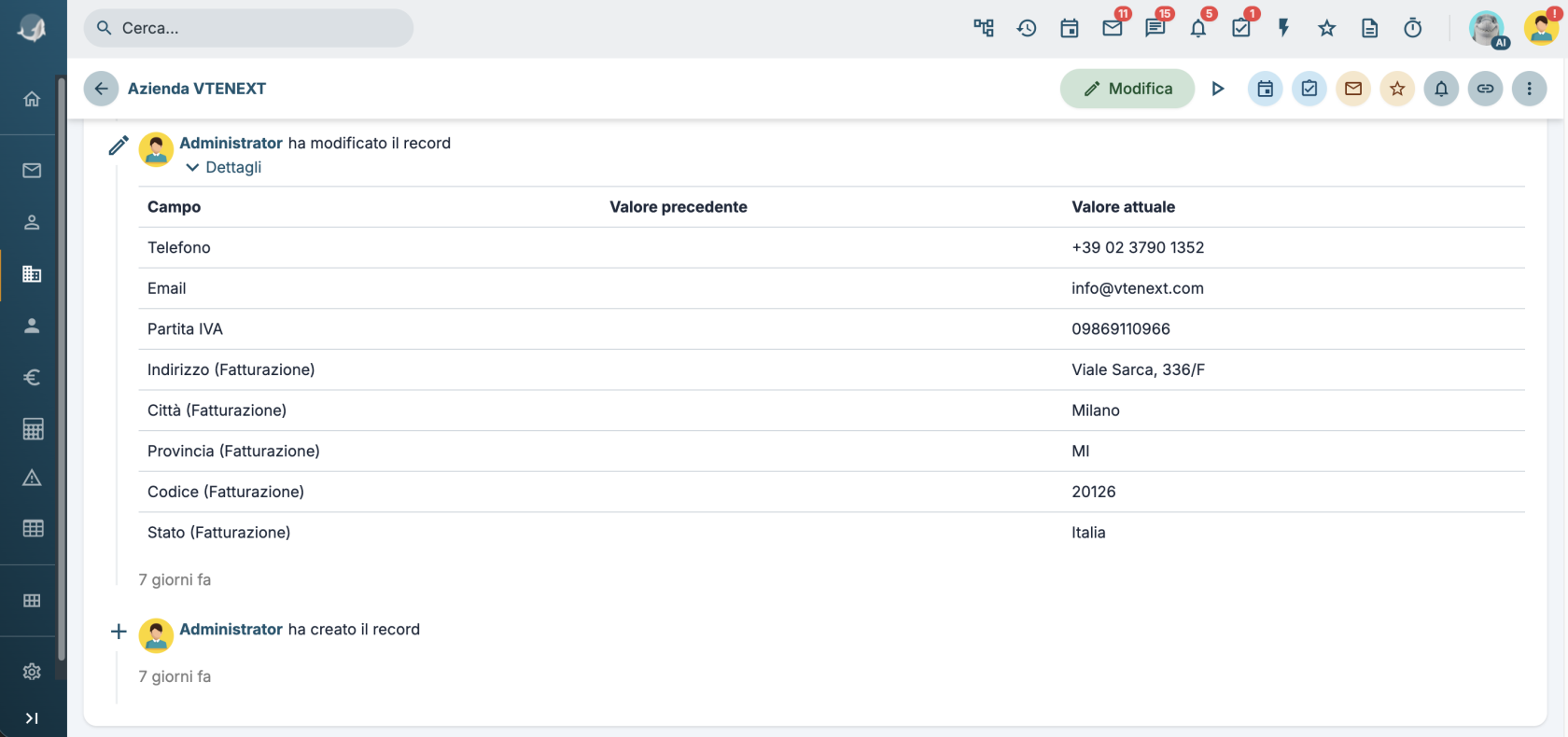Open the settings gear in sidebar
The image size is (1568, 737).
pyautogui.click(x=32, y=672)
